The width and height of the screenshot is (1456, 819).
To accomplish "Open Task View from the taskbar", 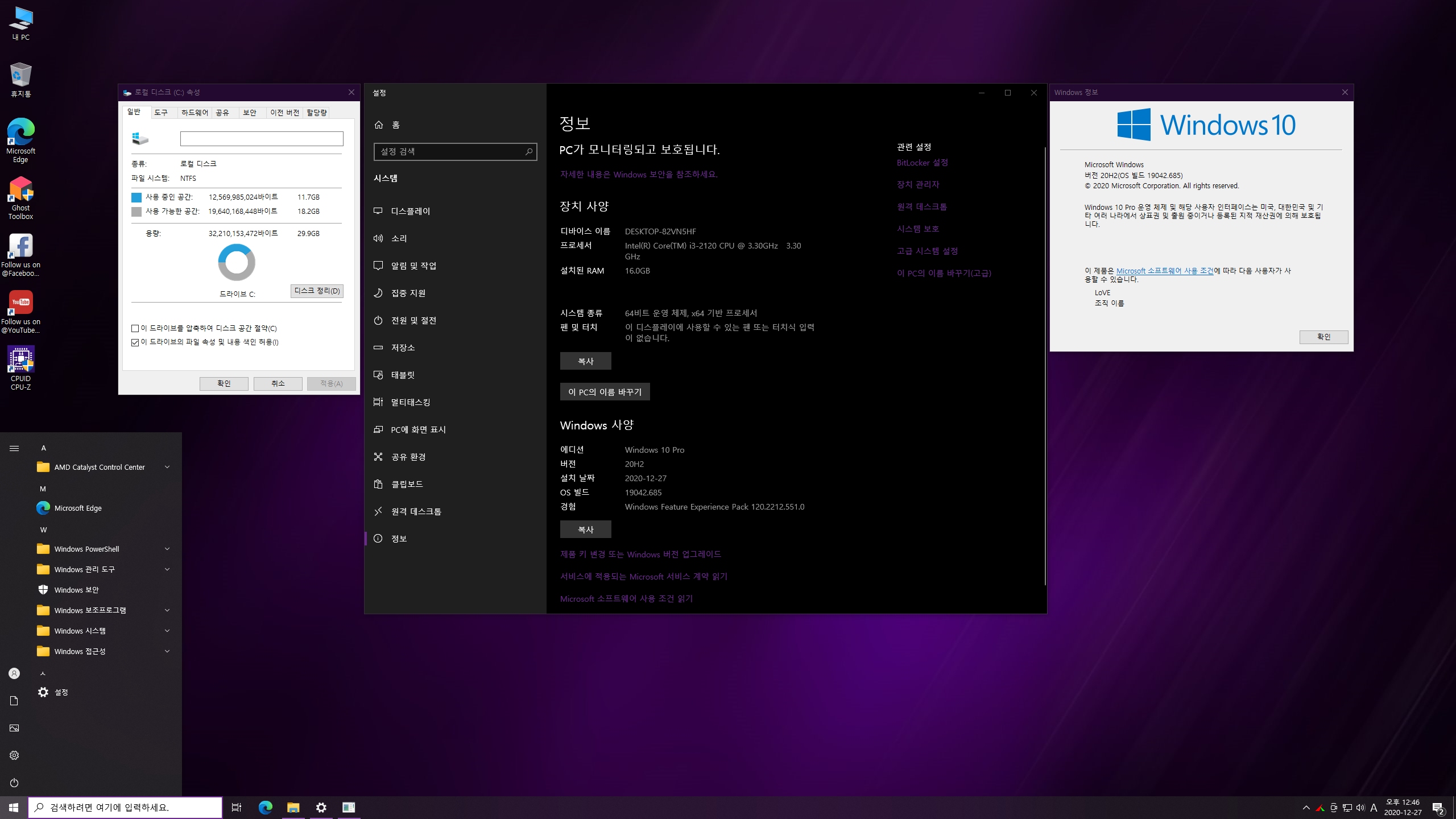I will coord(237,807).
